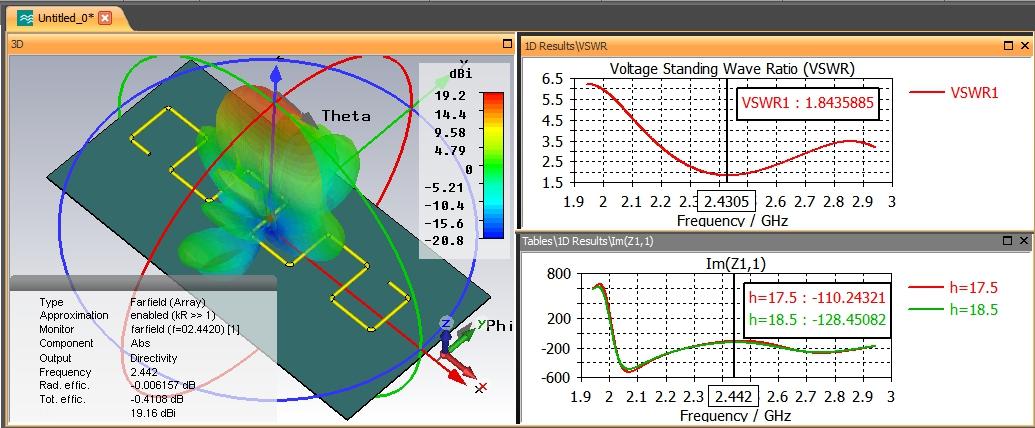1035x428 pixels.
Task: Select the Untitled_0 document tab
Action: (x=65, y=18)
